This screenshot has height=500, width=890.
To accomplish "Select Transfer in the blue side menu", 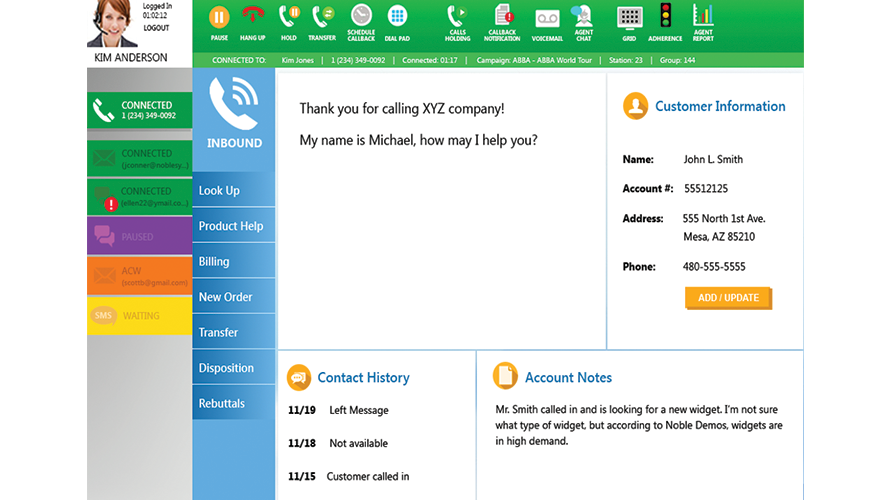I will coord(234,332).
